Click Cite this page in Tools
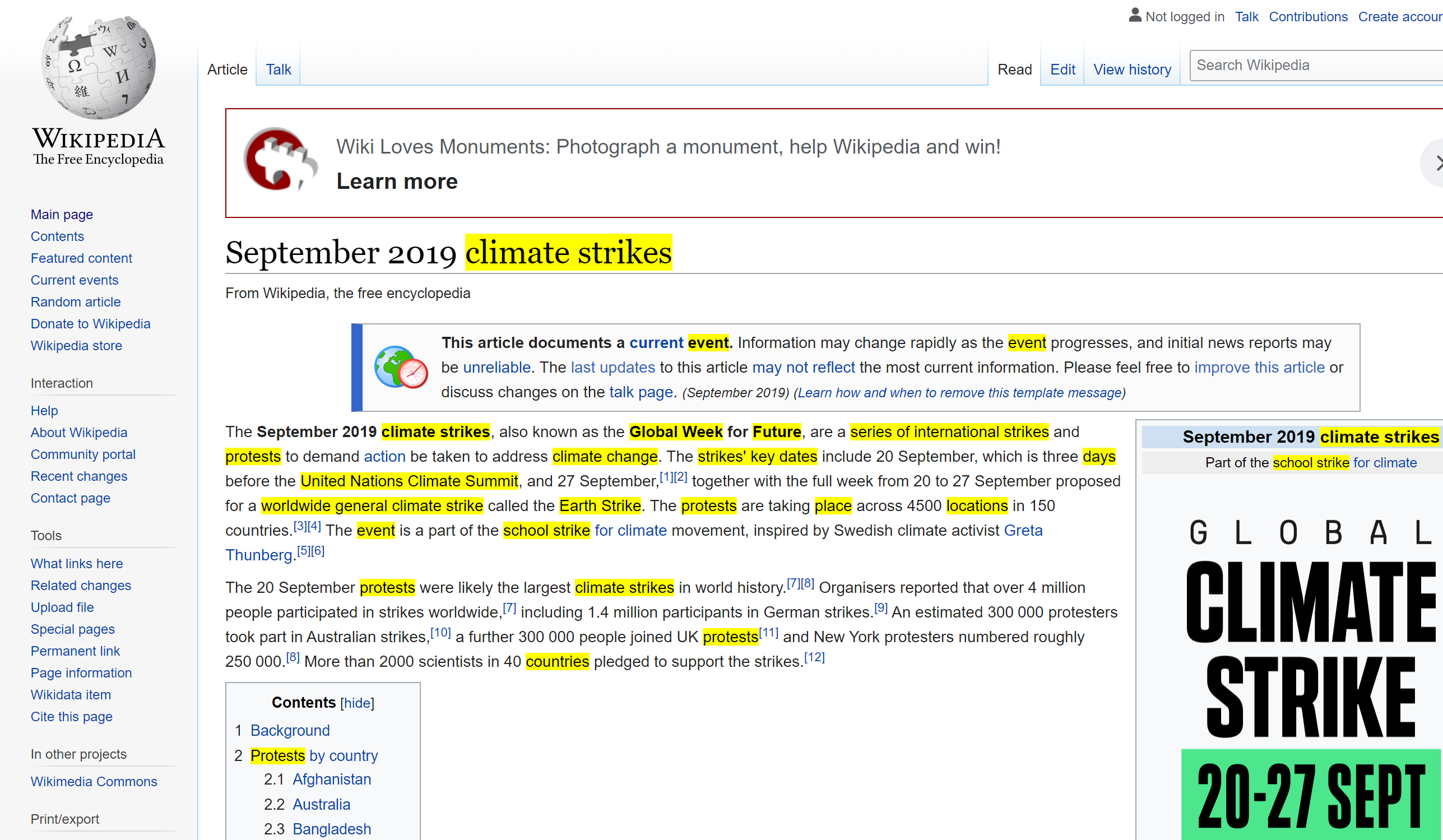 point(72,716)
